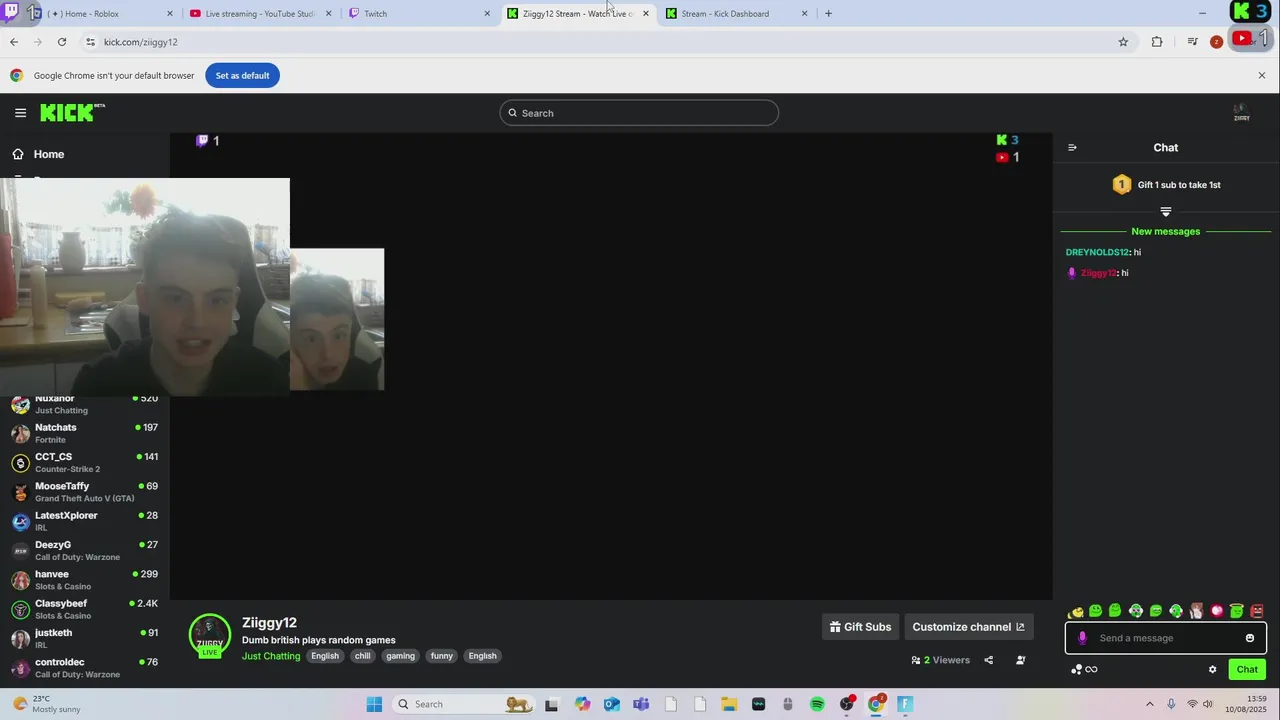1280x720 pixels.
Task: Open Natchats channel in sidebar
Action: [85, 433]
